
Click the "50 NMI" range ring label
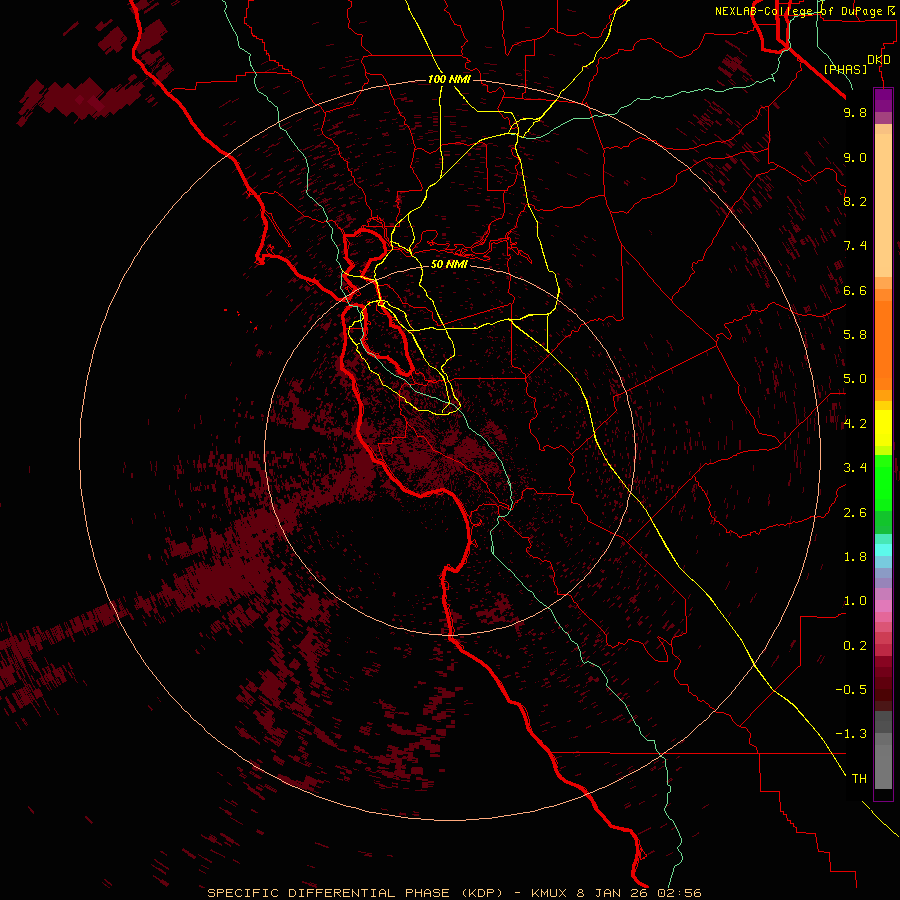pos(449,264)
